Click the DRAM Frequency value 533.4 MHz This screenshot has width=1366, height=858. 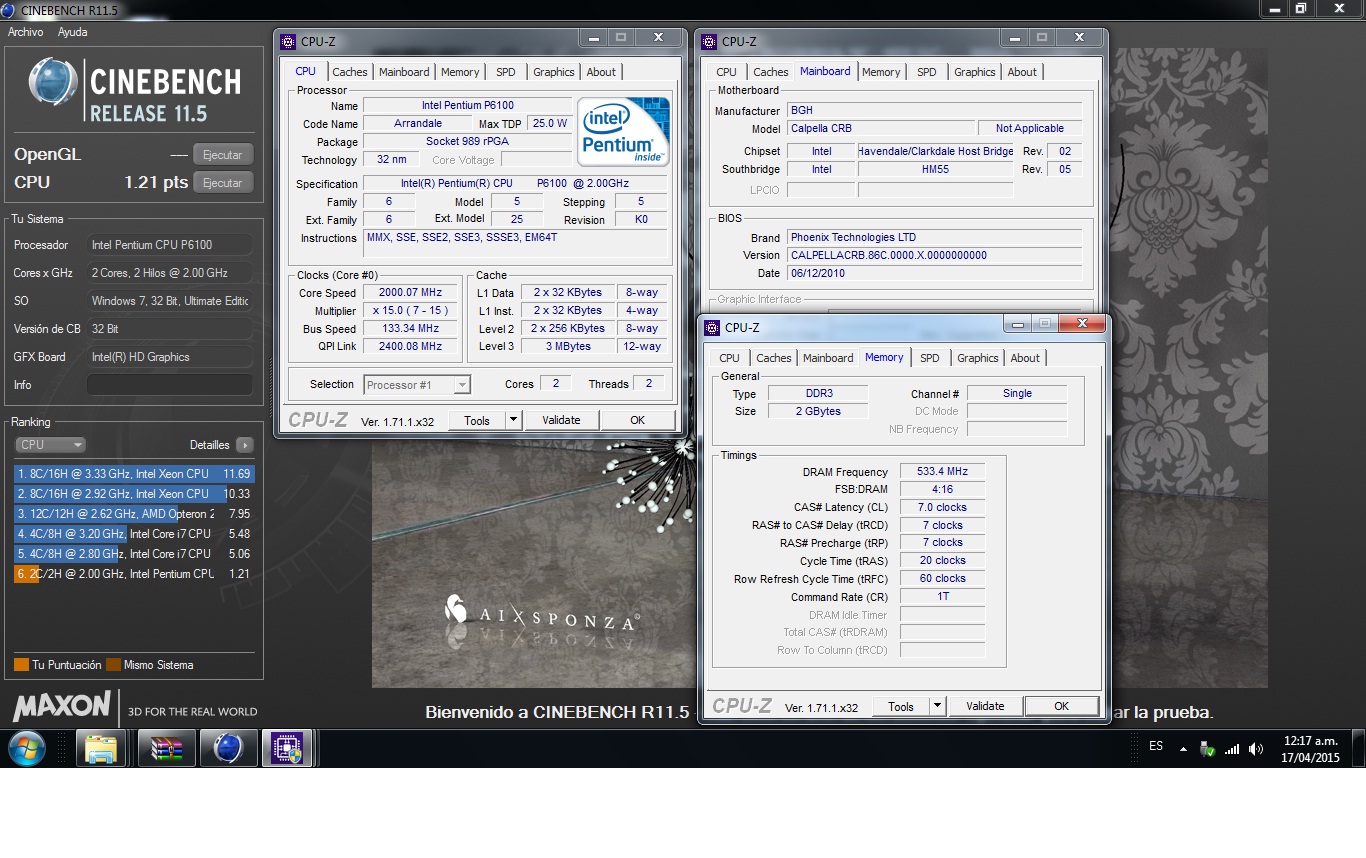point(942,472)
